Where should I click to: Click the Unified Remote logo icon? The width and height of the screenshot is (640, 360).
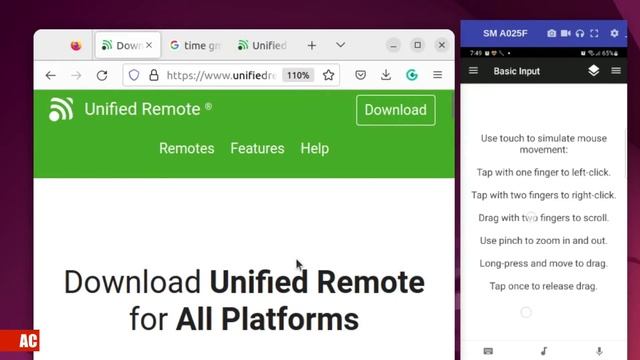click(x=61, y=109)
